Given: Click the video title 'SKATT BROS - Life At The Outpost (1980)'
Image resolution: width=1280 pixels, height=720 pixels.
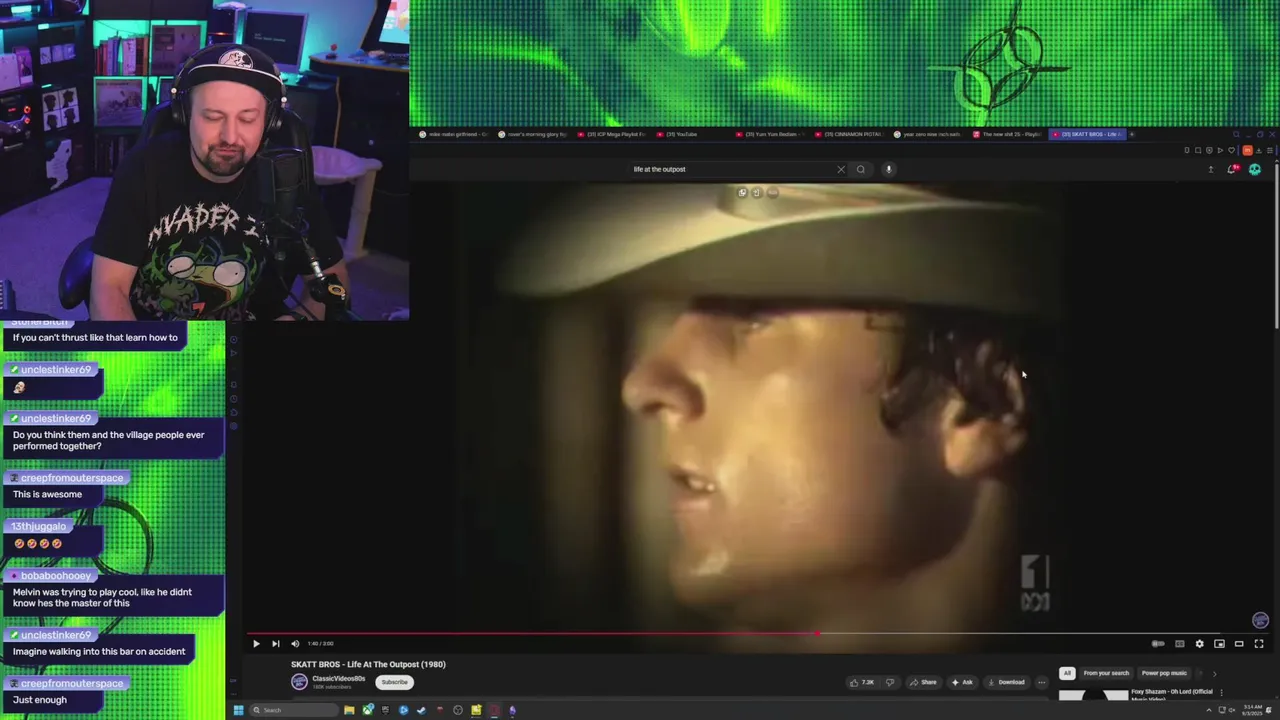Looking at the screenshot, I should coord(368,664).
